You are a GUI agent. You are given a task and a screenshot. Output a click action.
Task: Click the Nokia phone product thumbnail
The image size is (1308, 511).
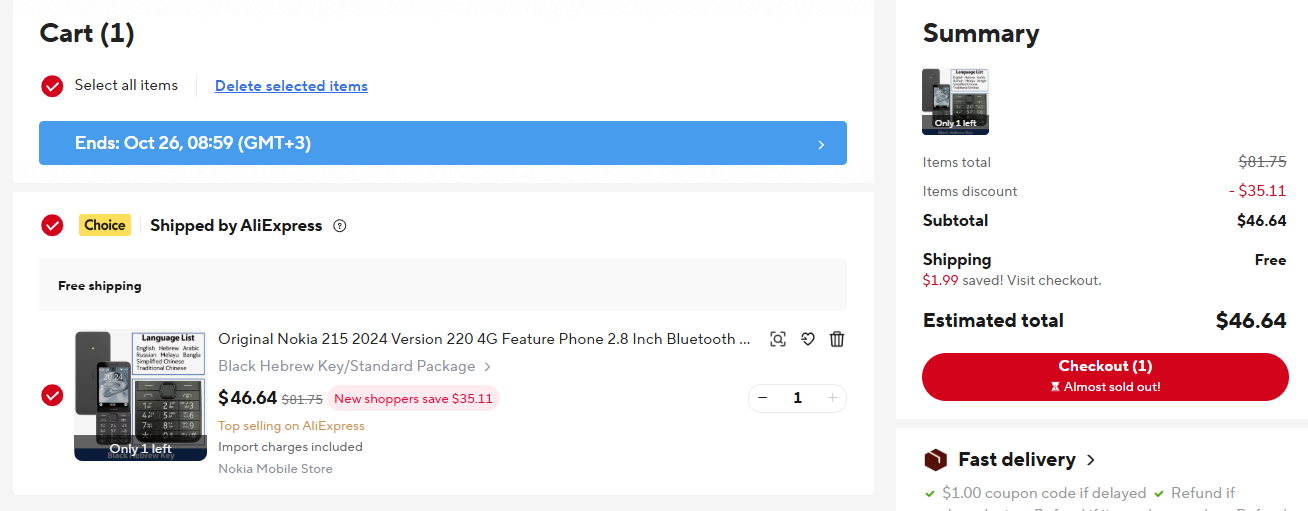click(140, 395)
